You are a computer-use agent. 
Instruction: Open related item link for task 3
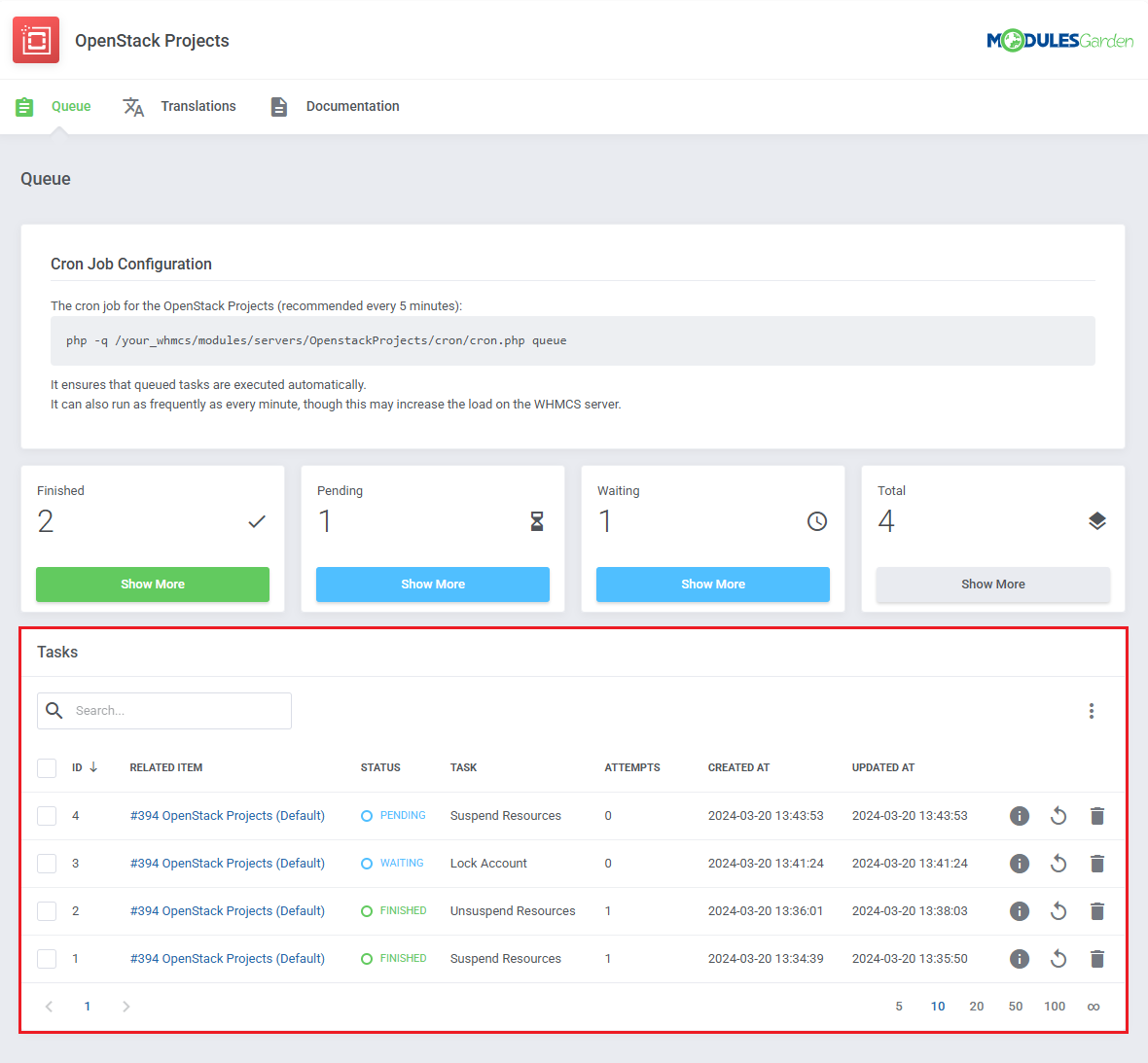228,863
